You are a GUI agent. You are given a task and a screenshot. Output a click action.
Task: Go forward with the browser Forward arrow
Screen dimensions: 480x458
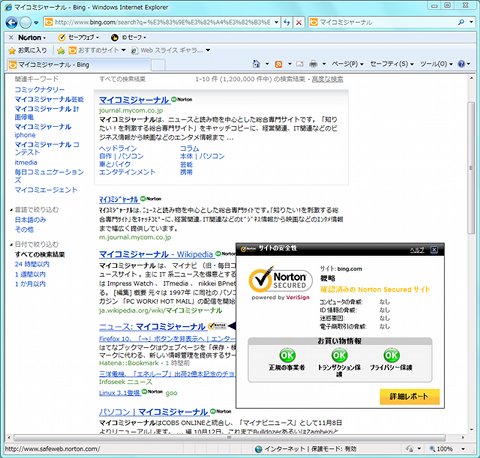click(25, 23)
